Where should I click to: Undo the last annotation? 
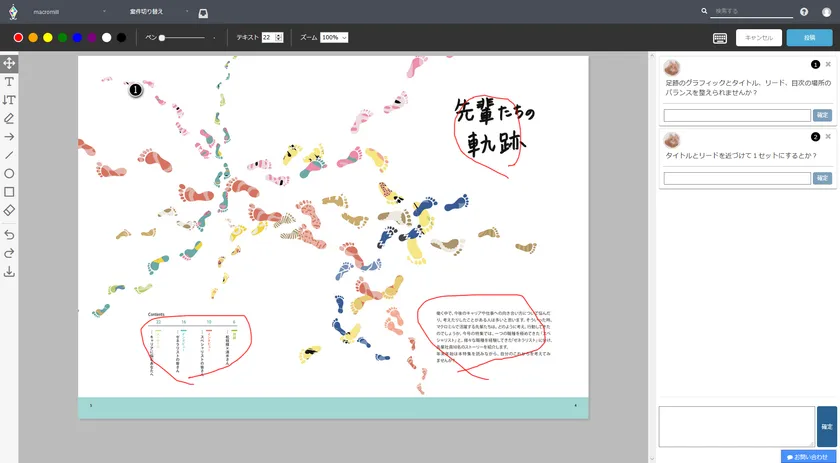9,235
